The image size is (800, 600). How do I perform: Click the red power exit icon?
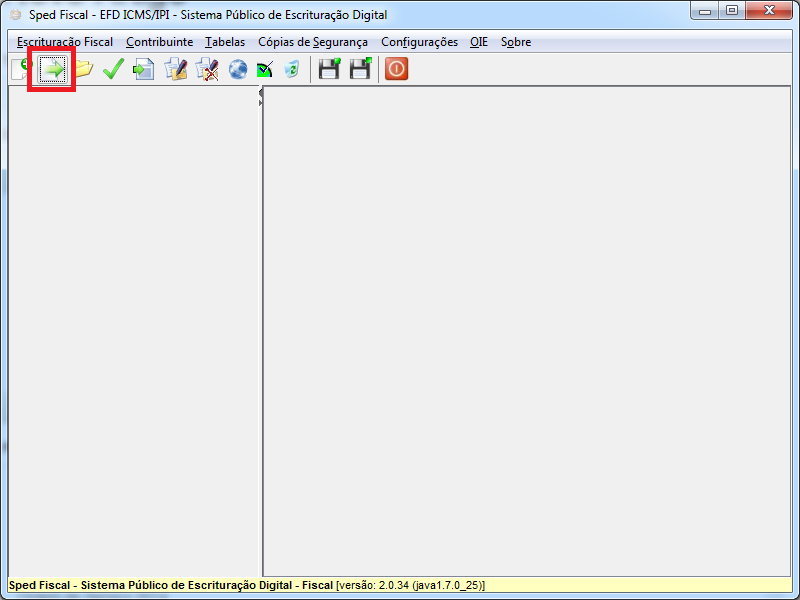[x=397, y=70]
